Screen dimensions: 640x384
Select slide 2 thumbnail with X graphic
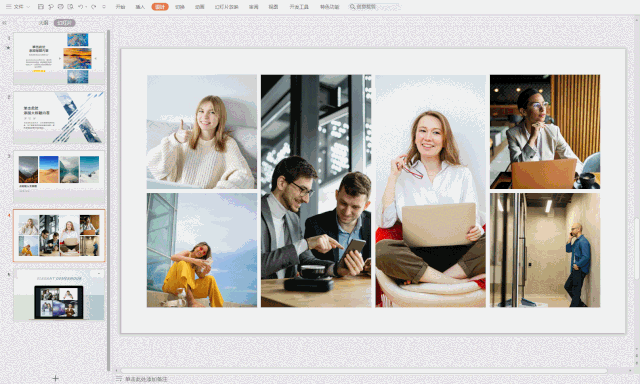(59, 118)
